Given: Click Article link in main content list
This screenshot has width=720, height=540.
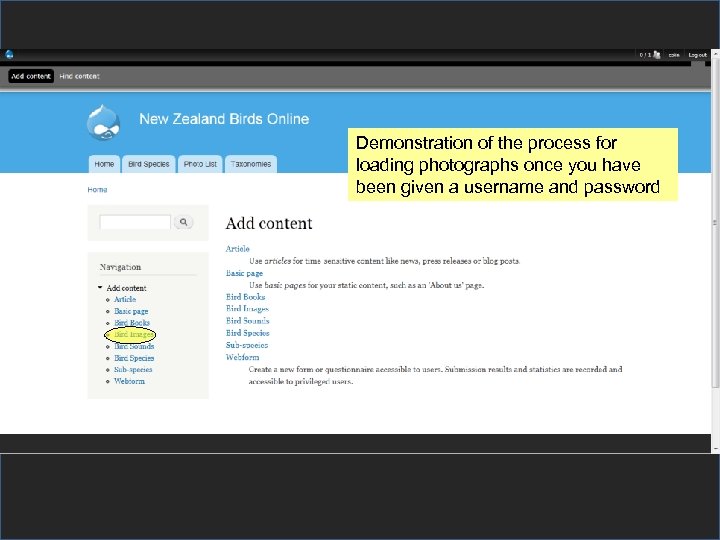Looking at the screenshot, I should pos(237,249).
